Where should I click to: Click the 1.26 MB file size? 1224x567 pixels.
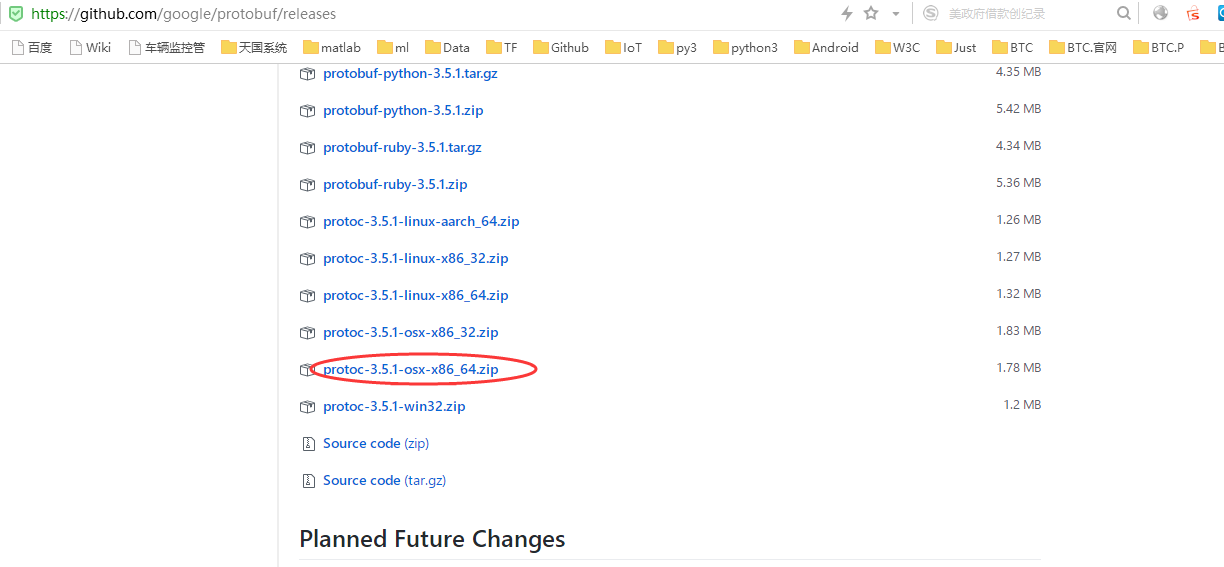point(1018,219)
